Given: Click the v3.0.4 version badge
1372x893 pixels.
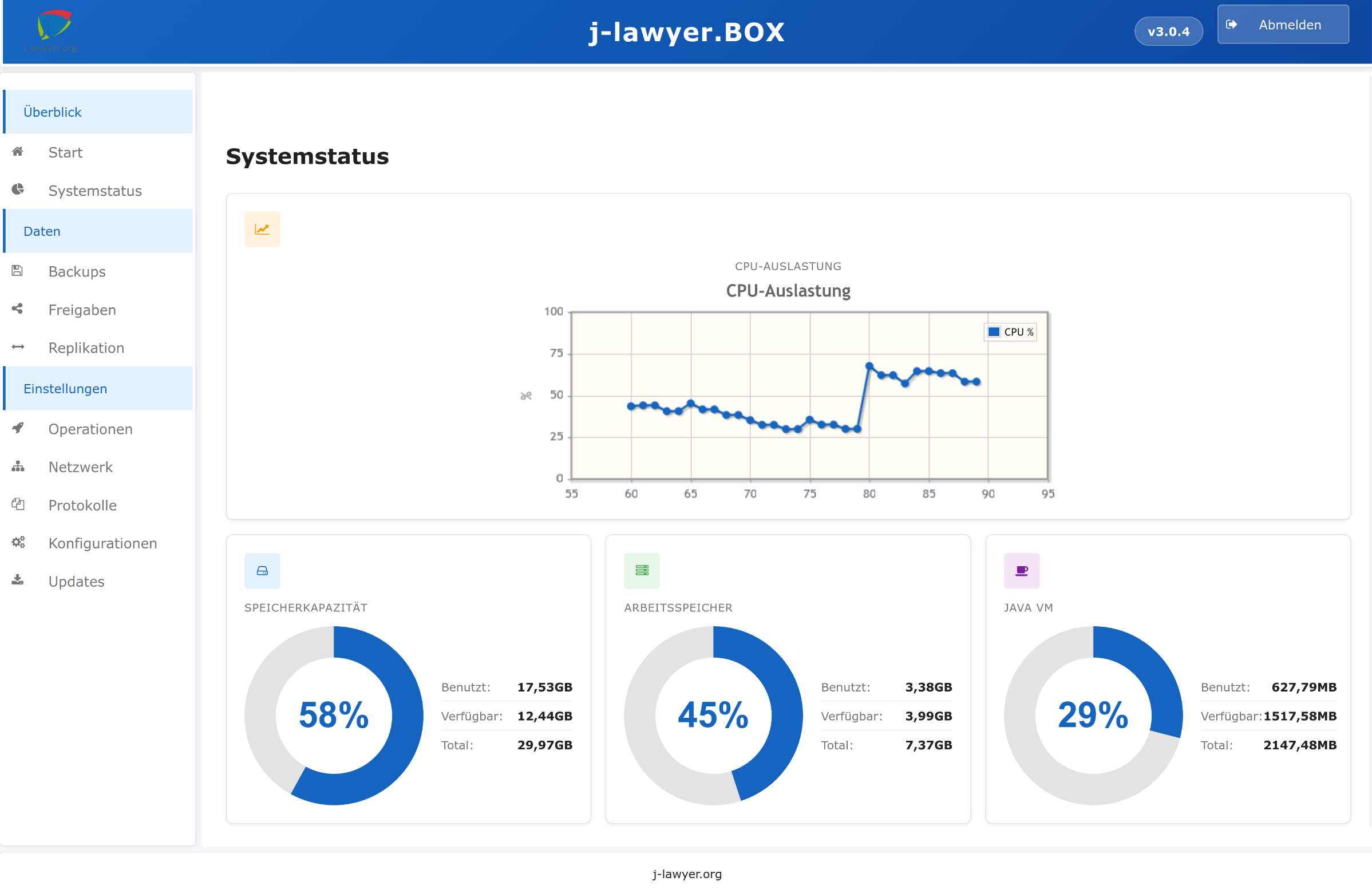Looking at the screenshot, I should (x=1168, y=31).
